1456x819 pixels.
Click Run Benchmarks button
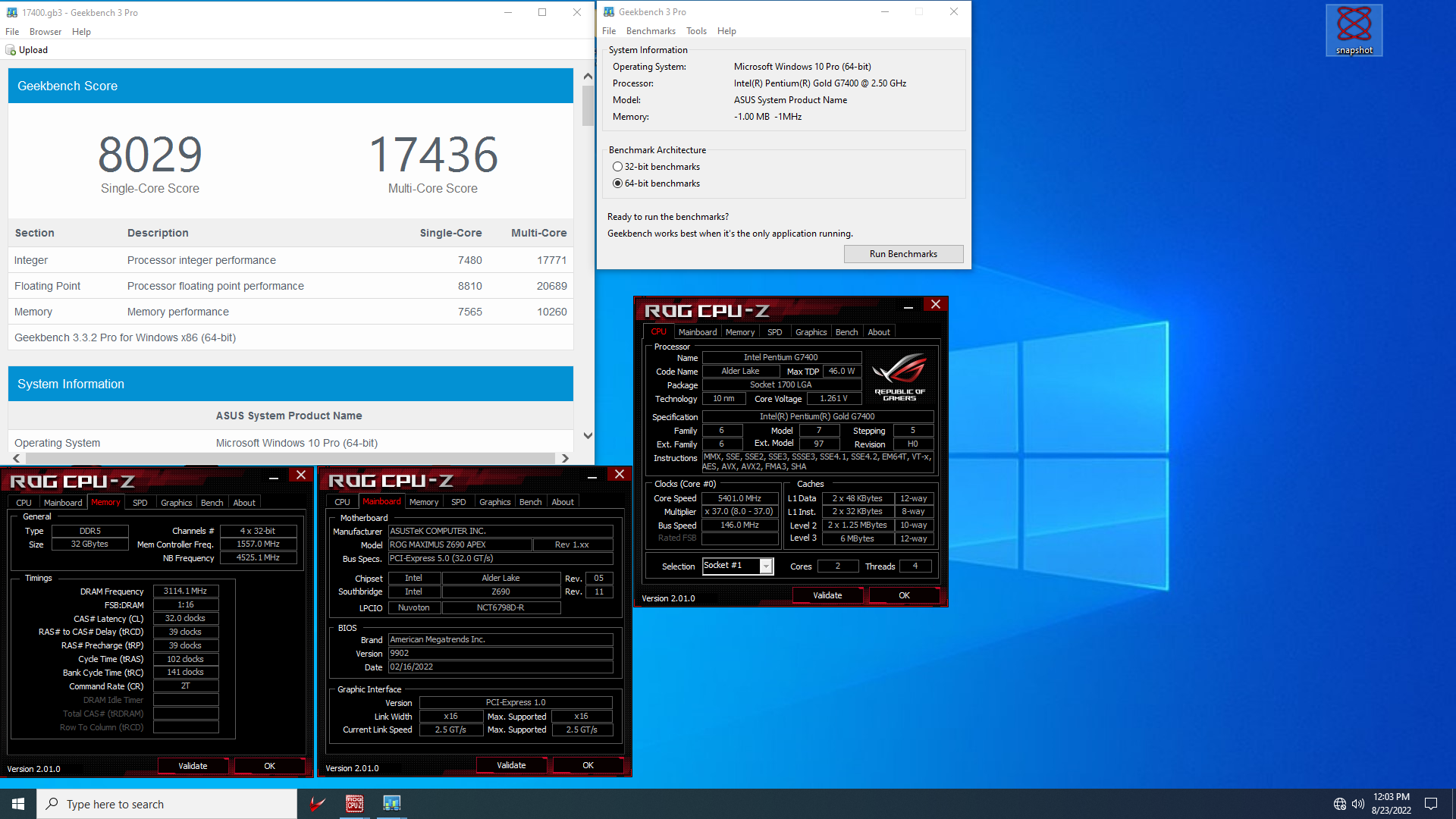pos(903,254)
